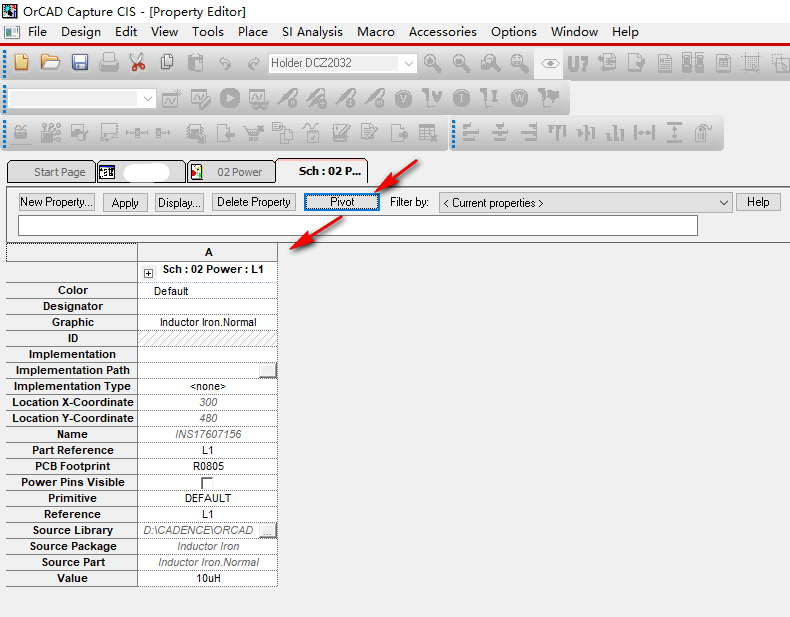The width and height of the screenshot is (790, 617).
Task: Select the Primitive cell DEFAULT
Action: click(x=208, y=498)
